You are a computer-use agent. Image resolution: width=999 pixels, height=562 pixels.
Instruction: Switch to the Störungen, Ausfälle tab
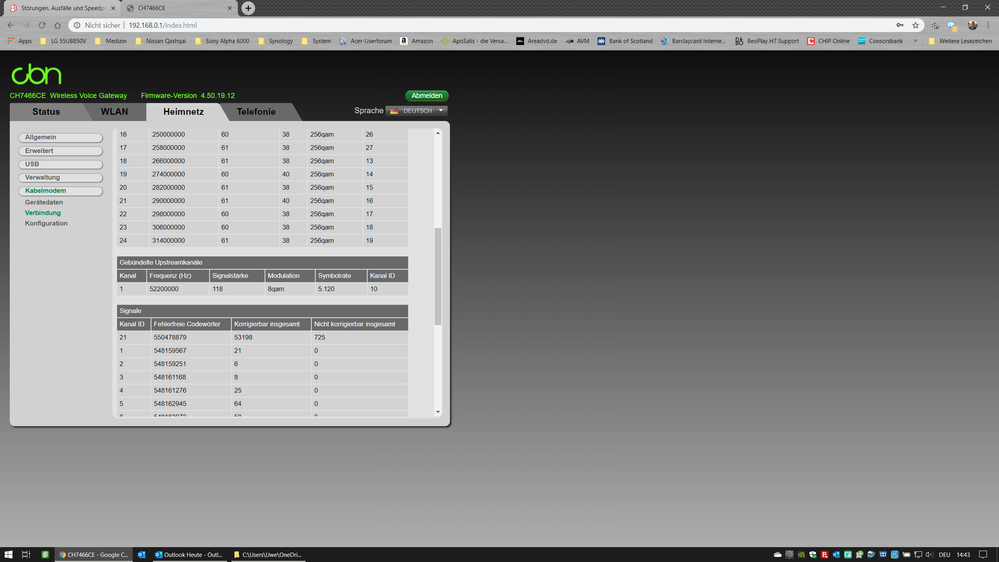click(x=62, y=8)
